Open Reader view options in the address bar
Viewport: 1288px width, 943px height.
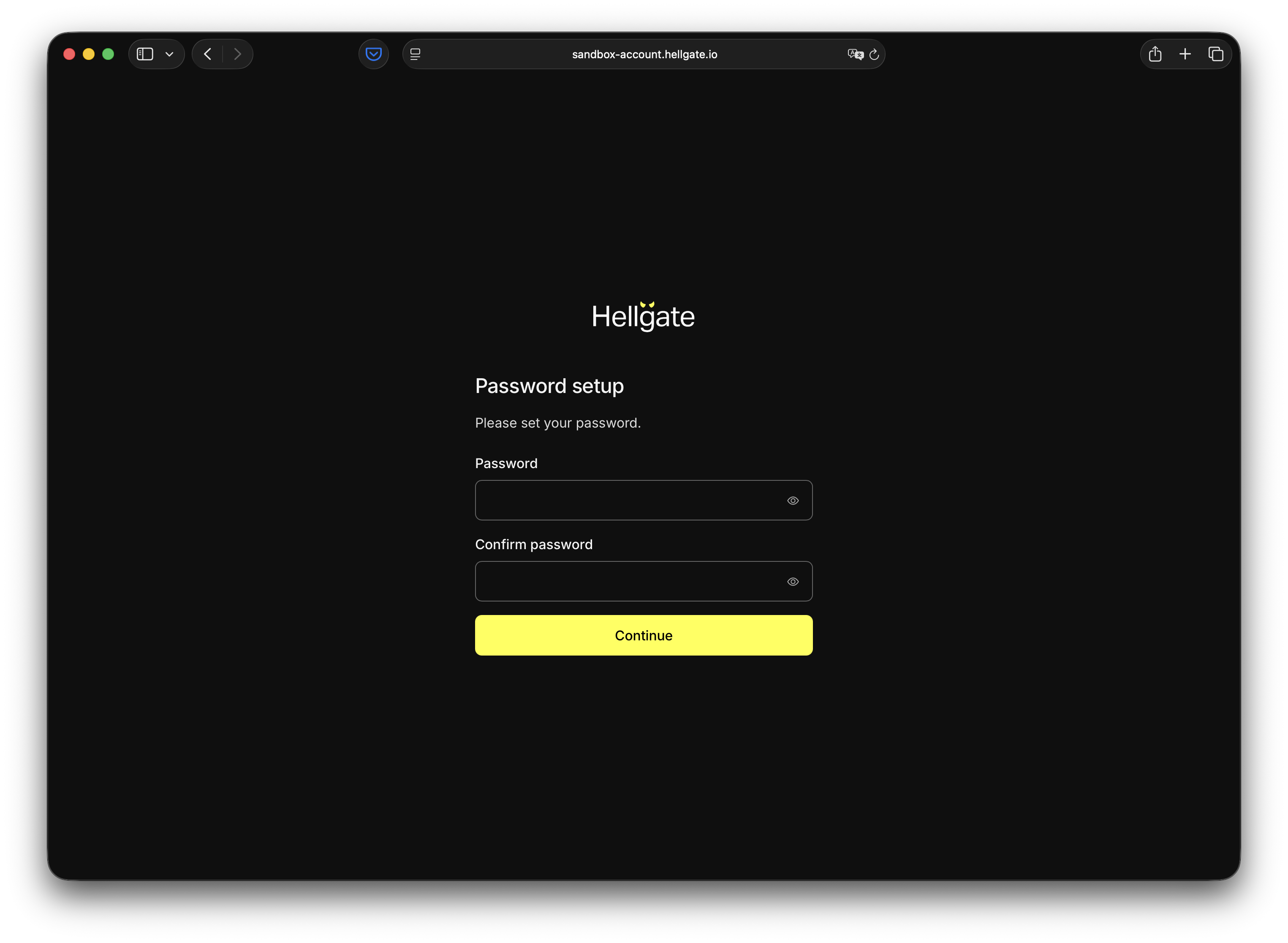click(x=416, y=54)
